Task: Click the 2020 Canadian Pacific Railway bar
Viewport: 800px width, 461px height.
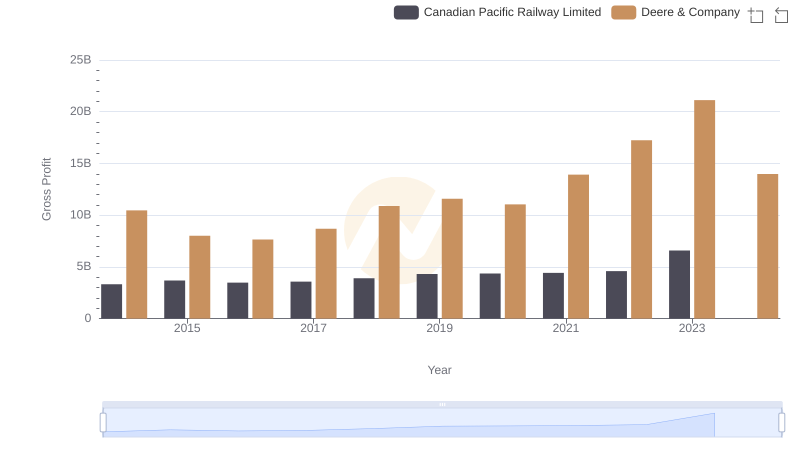Action: pos(490,296)
